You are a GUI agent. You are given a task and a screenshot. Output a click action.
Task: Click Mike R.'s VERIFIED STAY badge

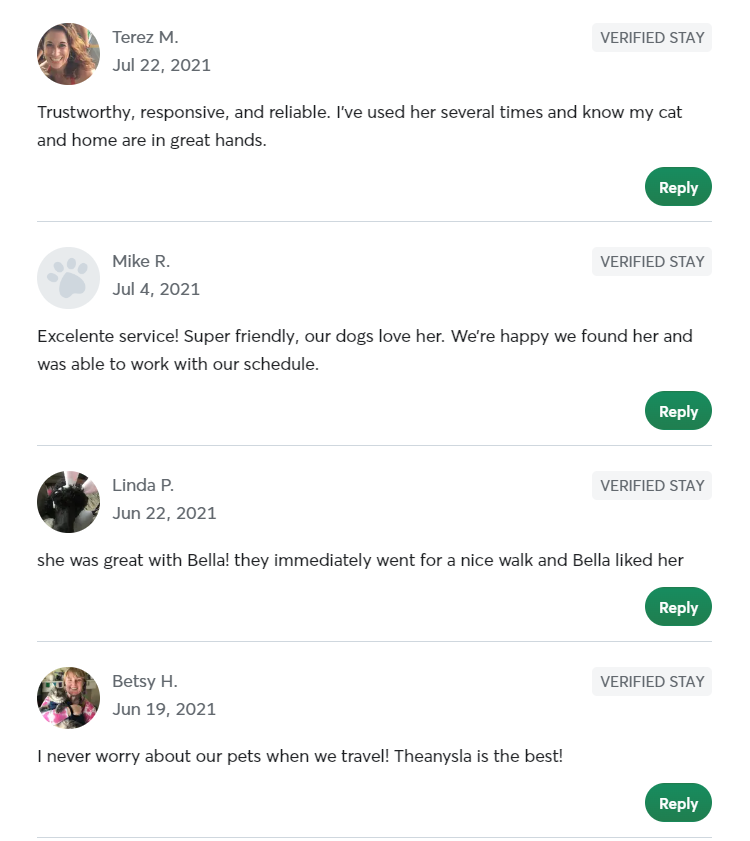coord(651,261)
